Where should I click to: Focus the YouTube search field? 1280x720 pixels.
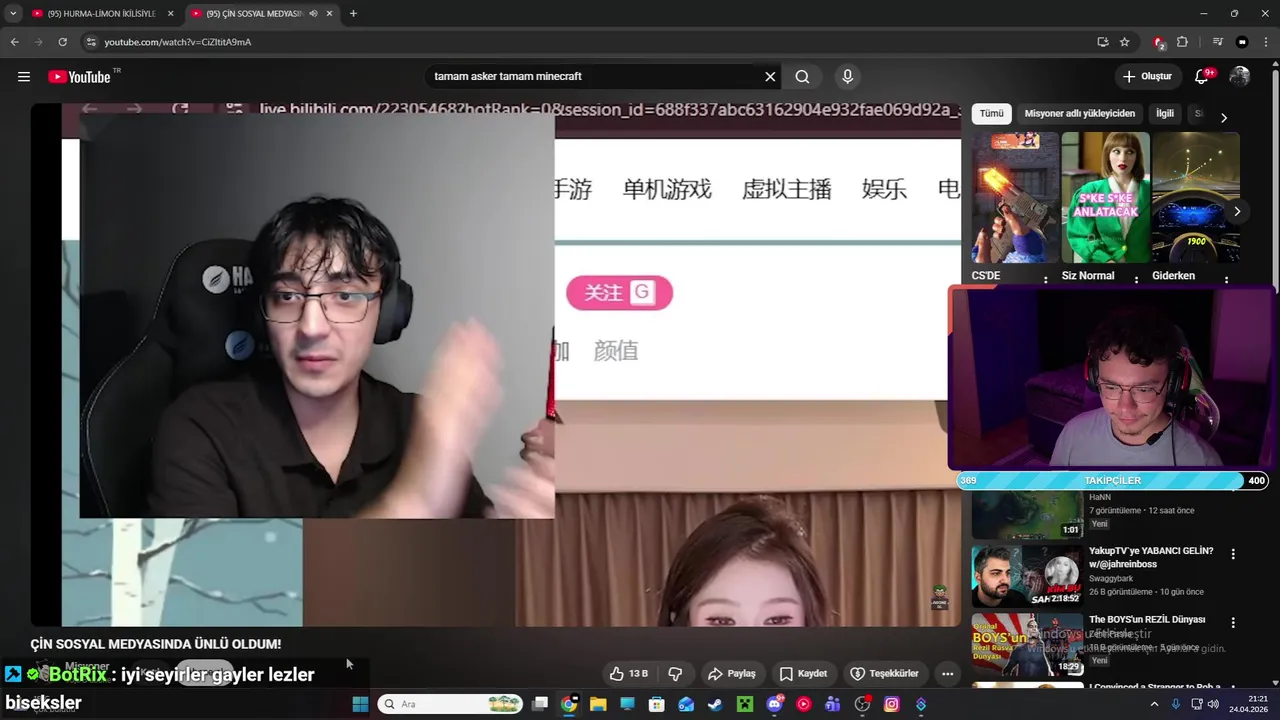coord(595,77)
